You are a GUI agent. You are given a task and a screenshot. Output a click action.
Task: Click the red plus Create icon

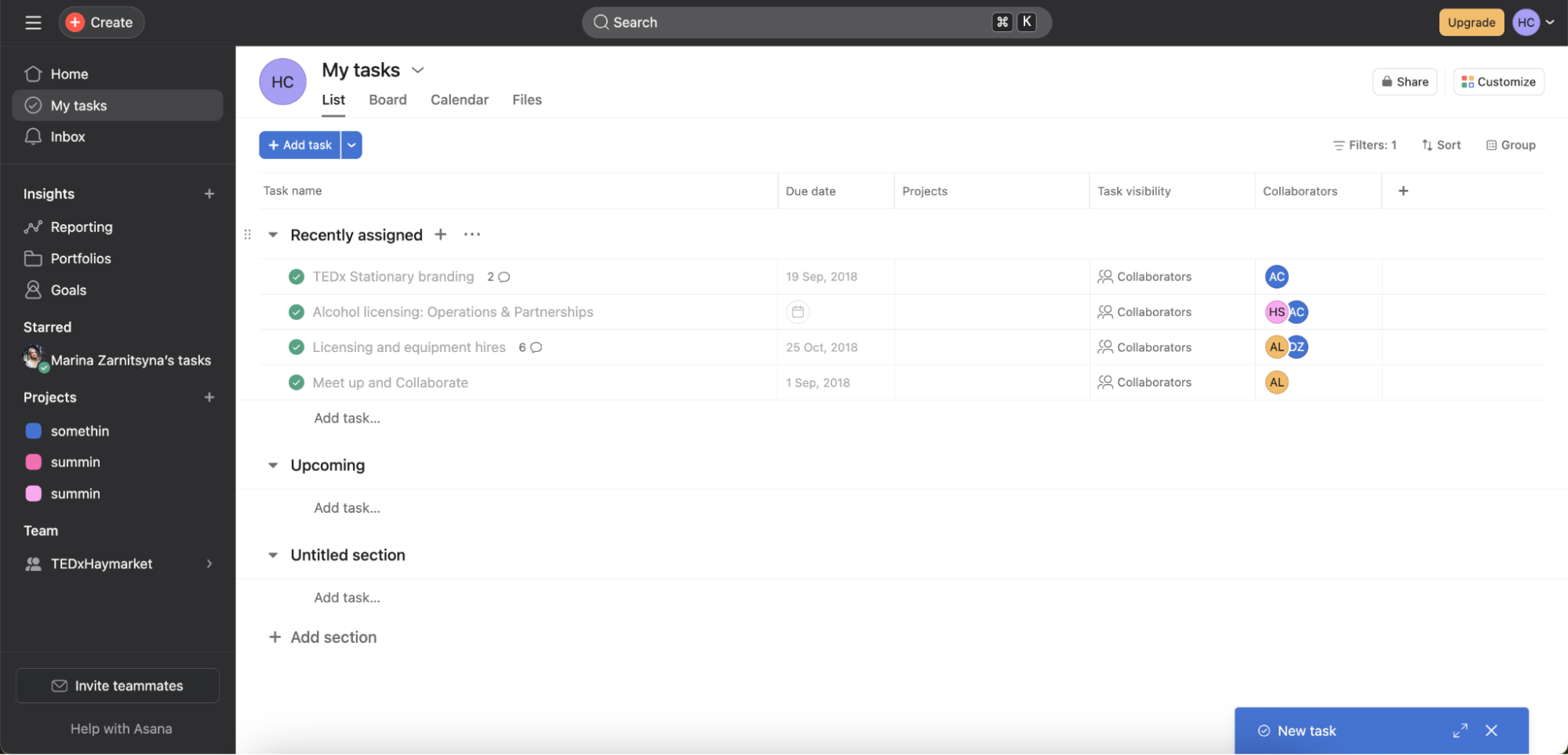pyautogui.click(x=75, y=23)
